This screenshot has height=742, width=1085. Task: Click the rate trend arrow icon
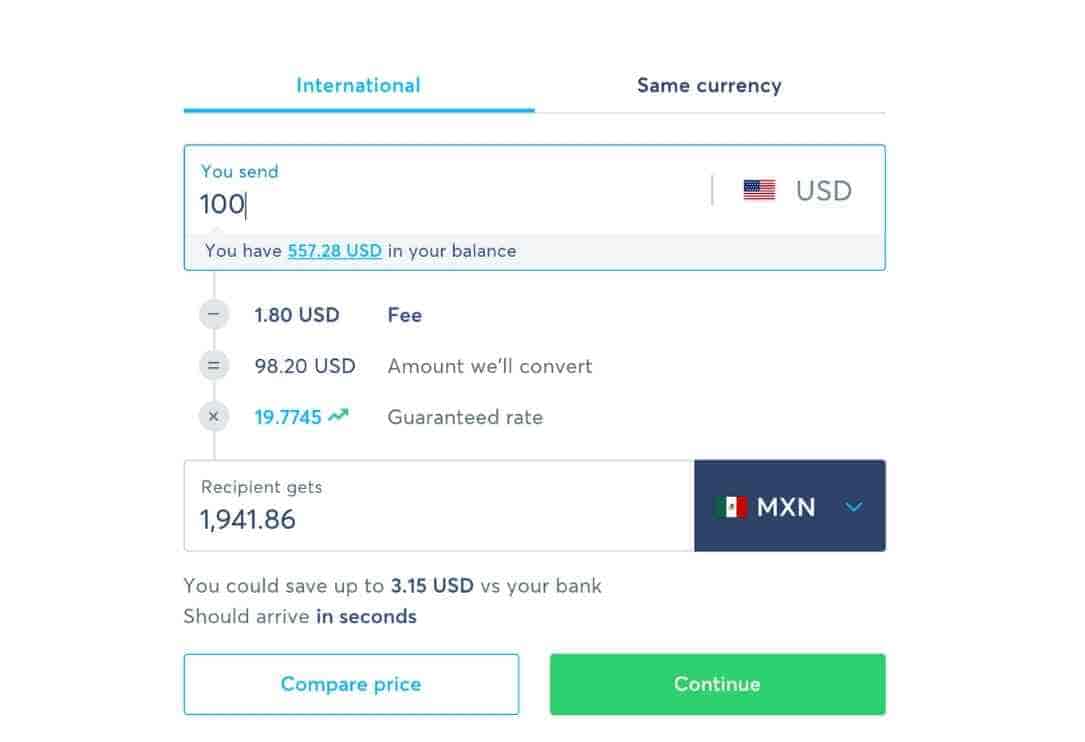338,415
